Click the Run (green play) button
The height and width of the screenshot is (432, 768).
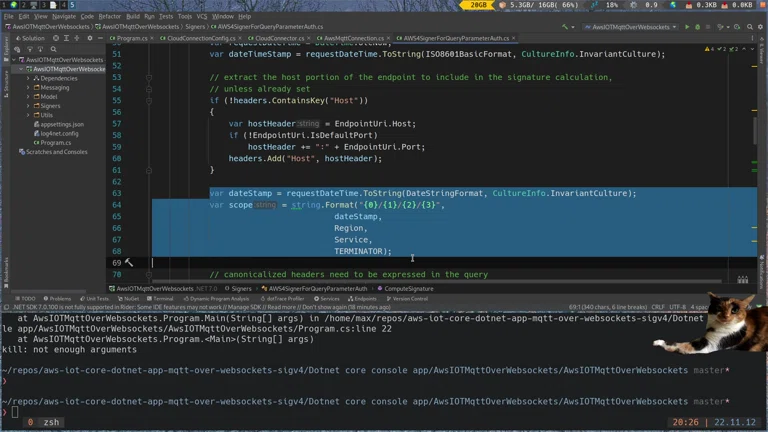click(687, 27)
